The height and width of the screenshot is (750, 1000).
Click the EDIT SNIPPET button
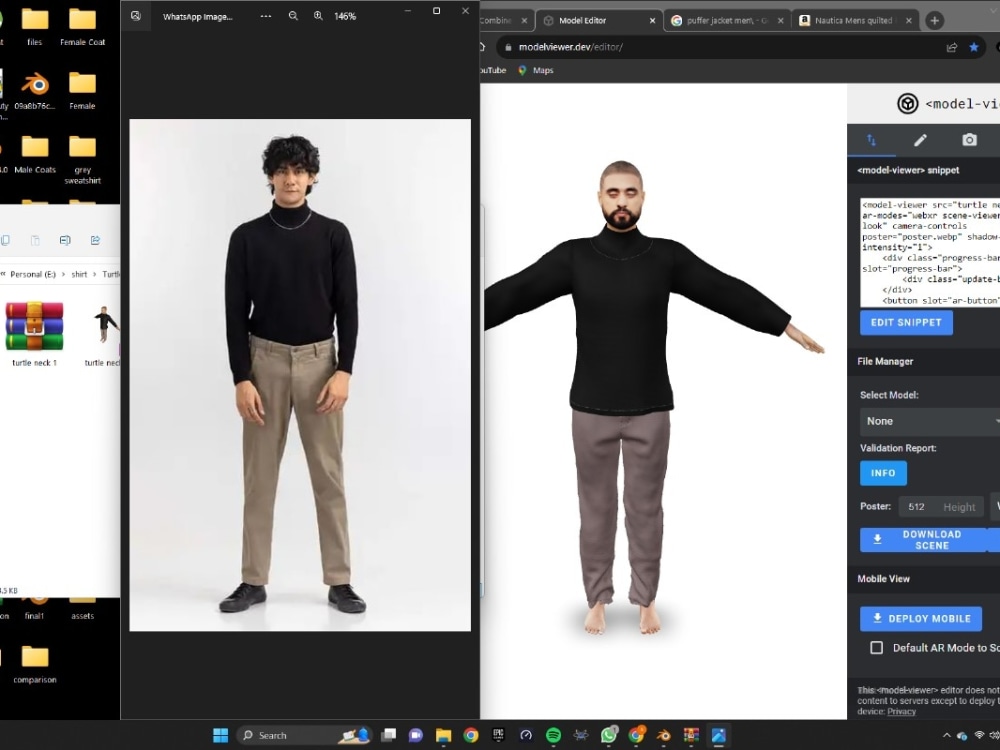click(906, 322)
